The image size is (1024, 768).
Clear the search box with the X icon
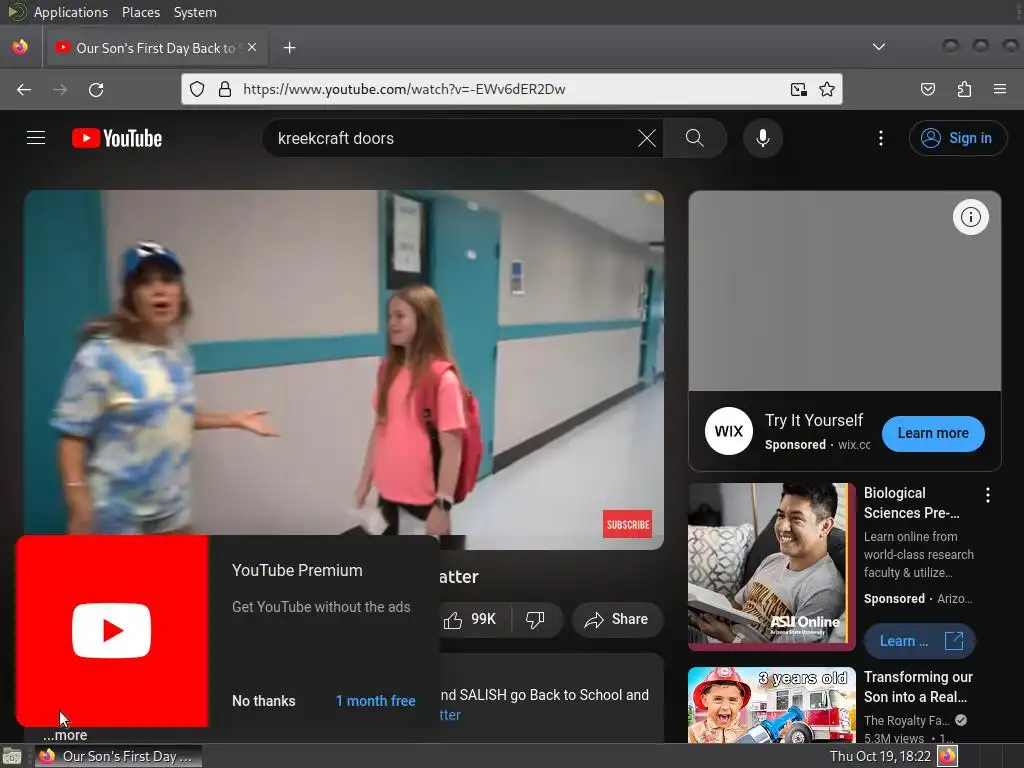pos(647,138)
